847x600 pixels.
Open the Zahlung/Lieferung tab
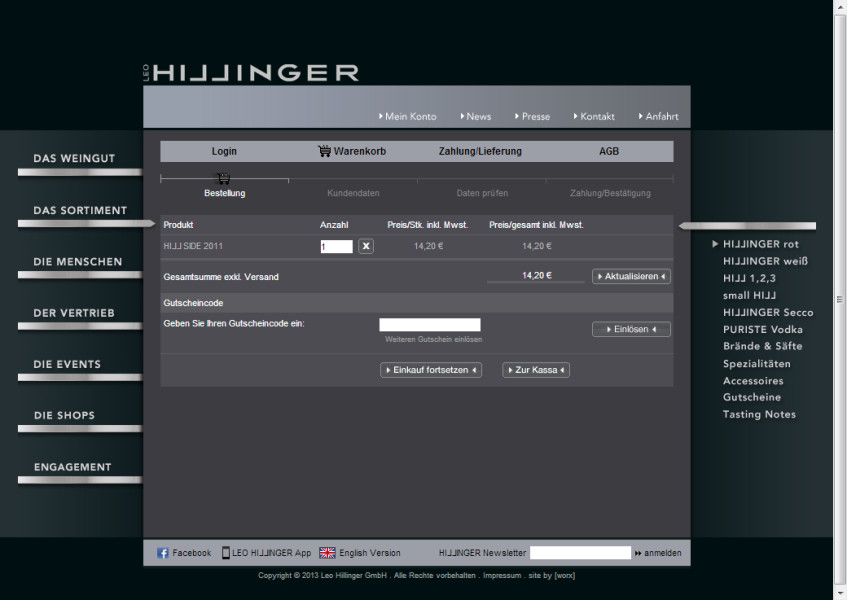click(480, 151)
